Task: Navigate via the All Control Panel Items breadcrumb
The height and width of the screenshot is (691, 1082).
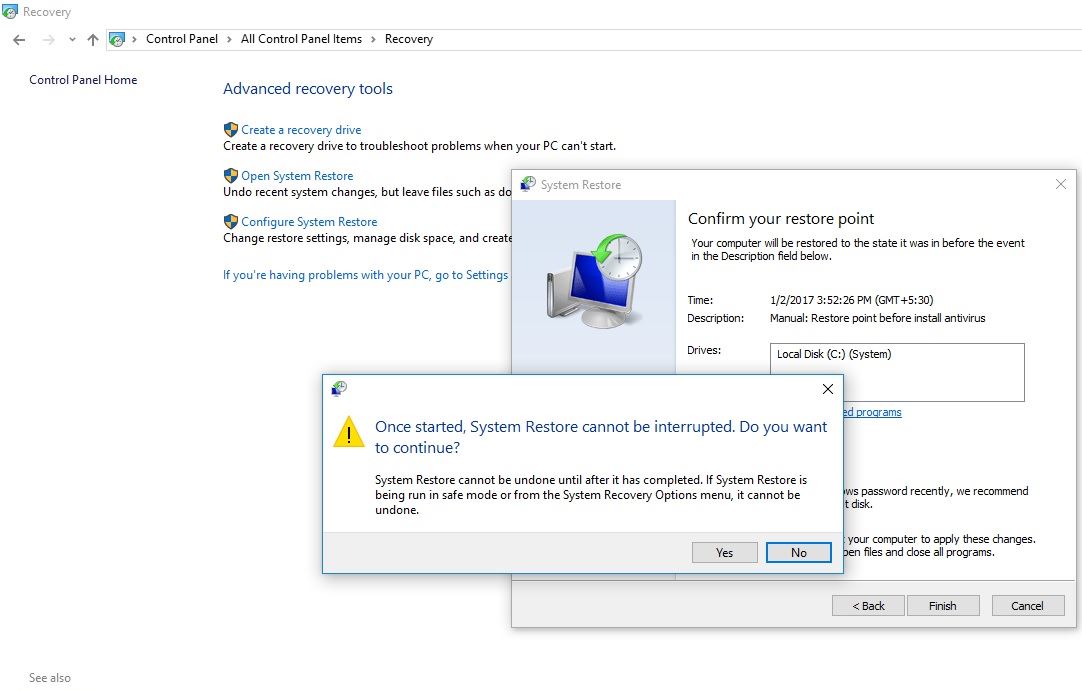Action: click(x=301, y=39)
